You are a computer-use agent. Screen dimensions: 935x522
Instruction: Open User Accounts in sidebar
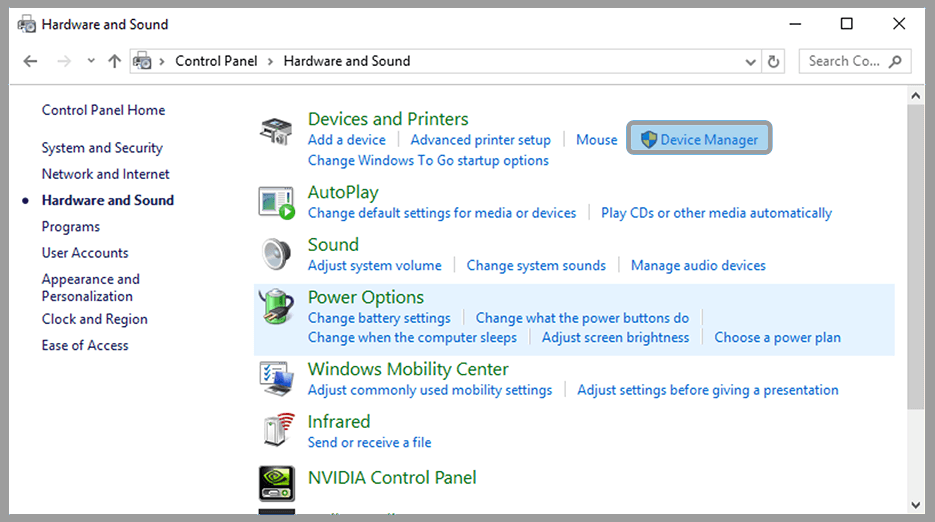85,253
